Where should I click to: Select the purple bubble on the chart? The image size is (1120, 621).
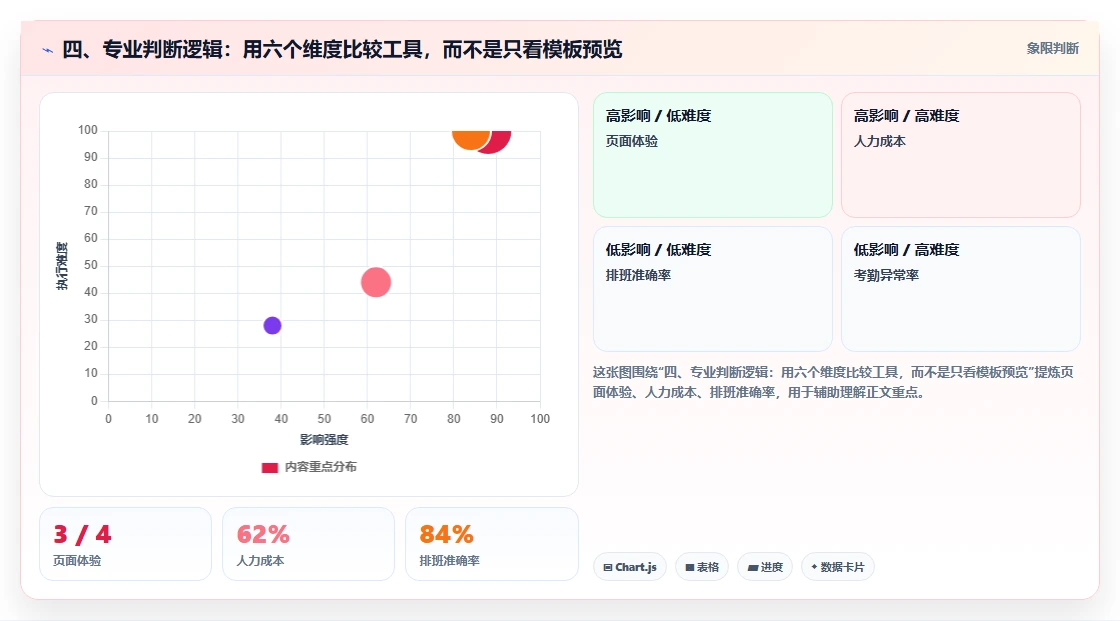pos(272,325)
